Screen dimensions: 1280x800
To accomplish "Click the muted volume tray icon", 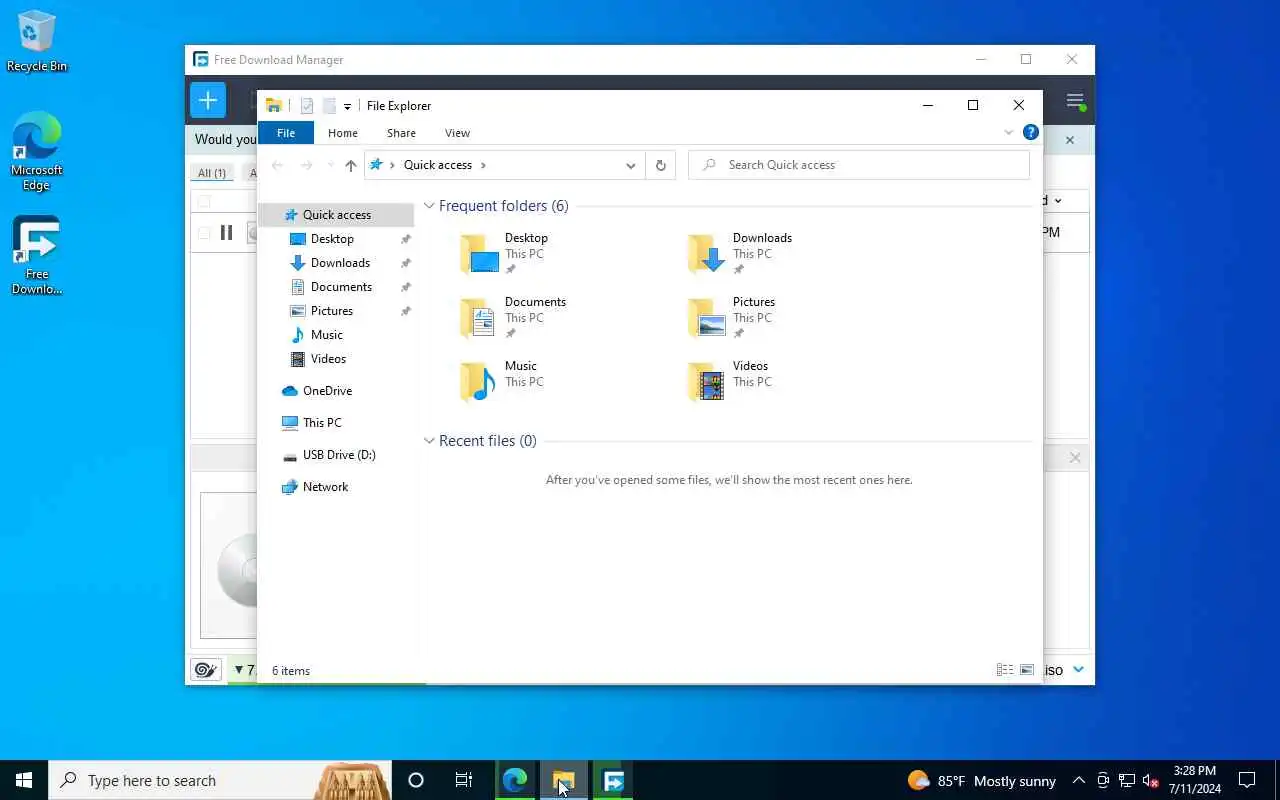I will click(1151, 780).
